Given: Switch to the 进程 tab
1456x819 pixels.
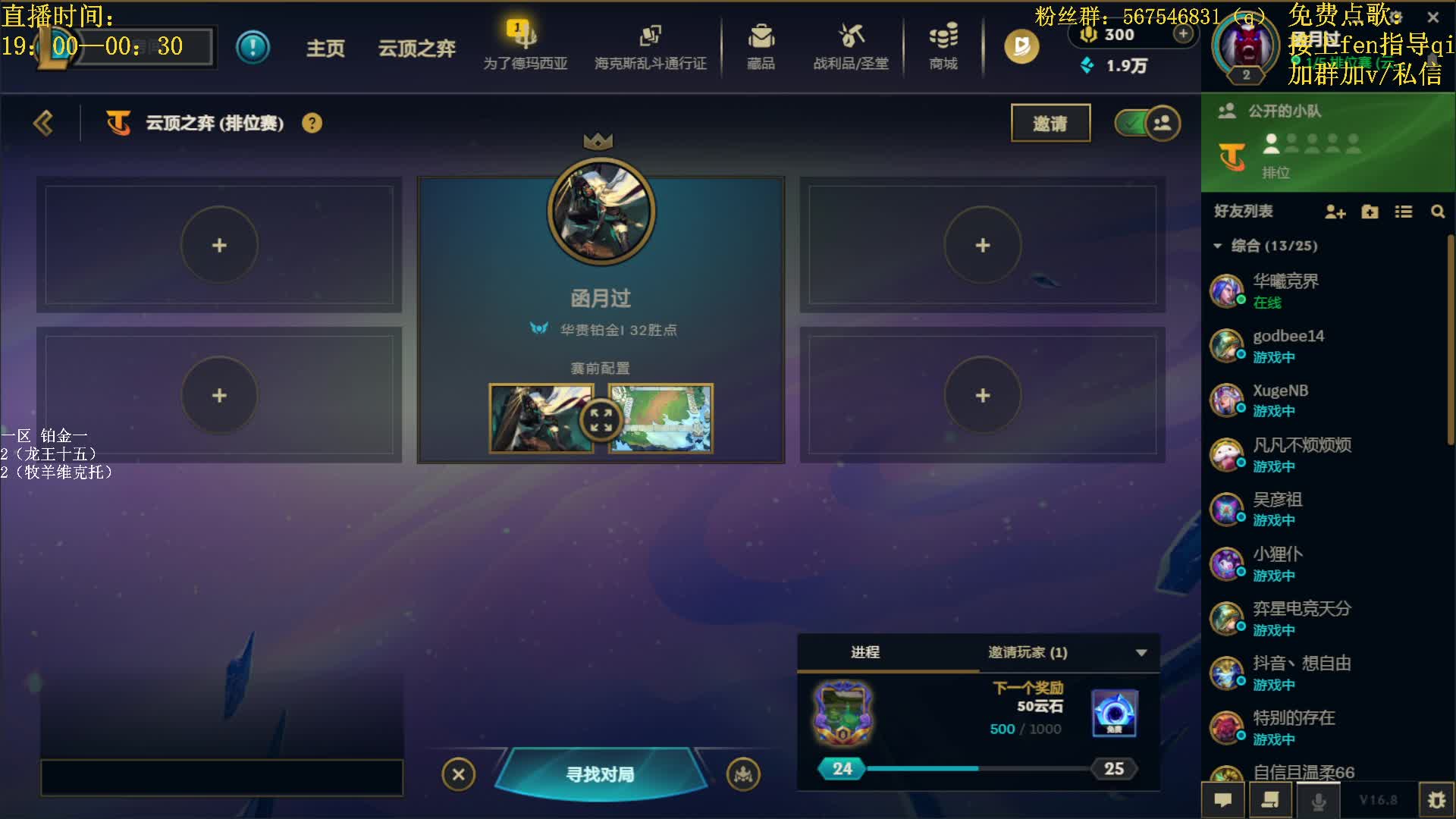Looking at the screenshot, I should pos(865,652).
